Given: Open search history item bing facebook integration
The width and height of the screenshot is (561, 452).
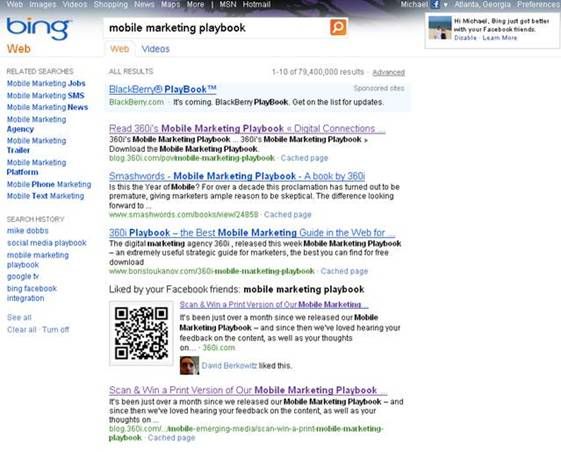Looking at the screenshot, I should (31, 293).
